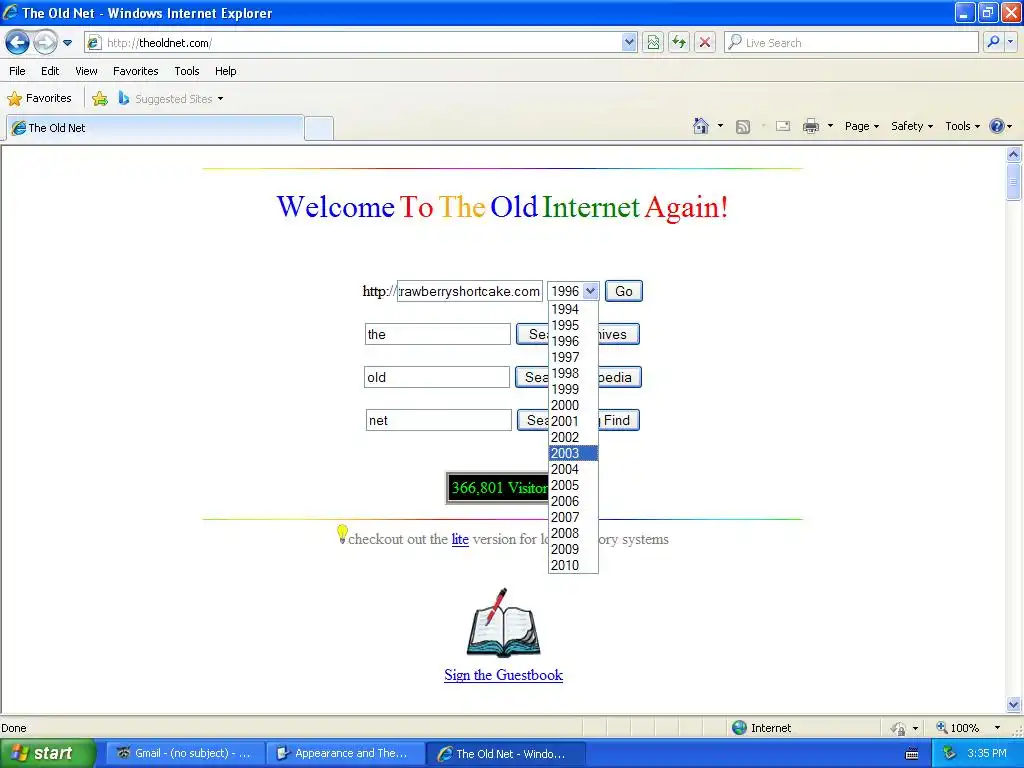This screenshot has height=768, width=1024.
Task: Open the View menu
Action: point(86,71)
